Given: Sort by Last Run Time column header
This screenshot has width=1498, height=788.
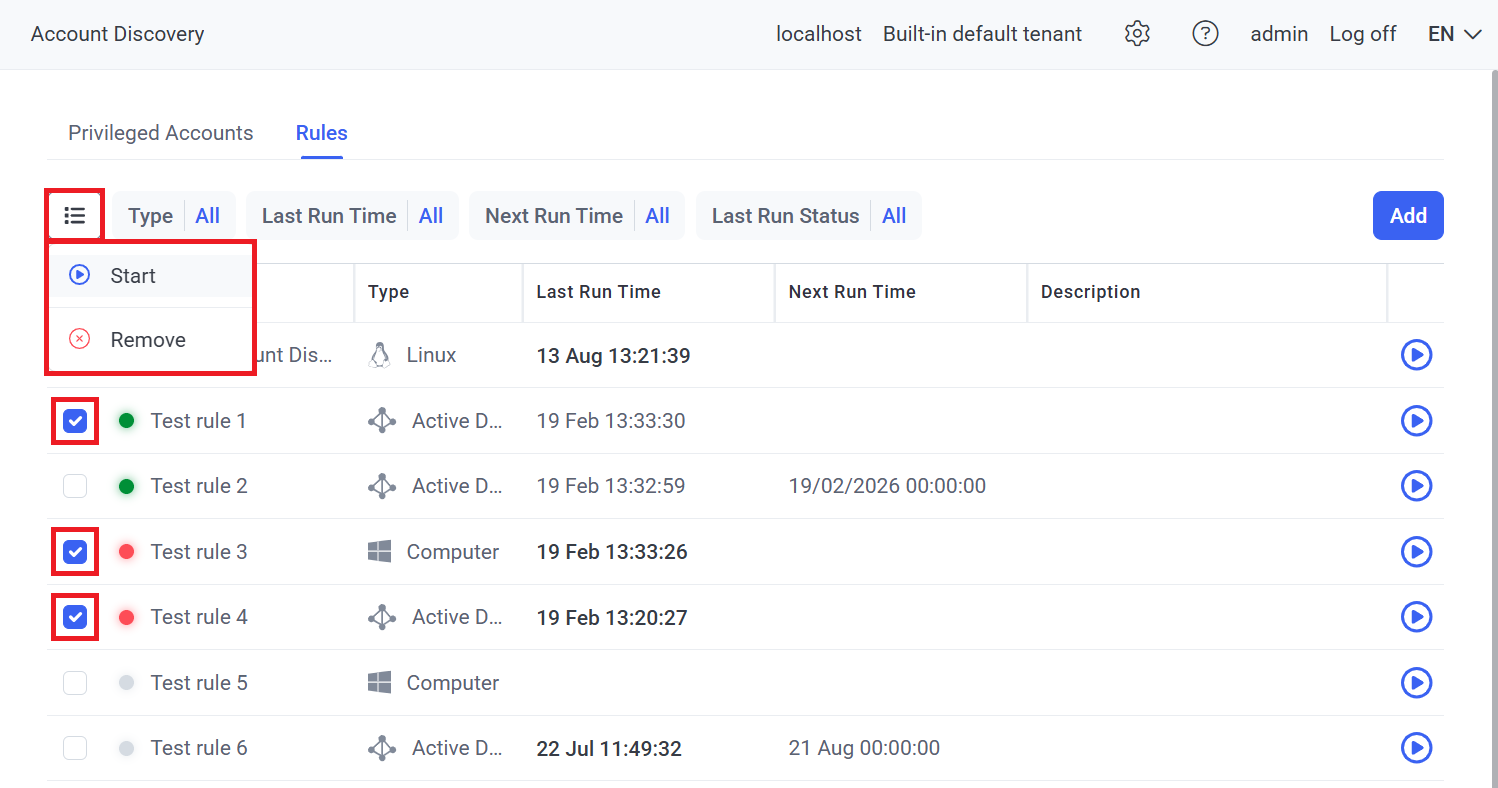Looking at the screenshot, I should pyautogui.click(x=598, y=292).
